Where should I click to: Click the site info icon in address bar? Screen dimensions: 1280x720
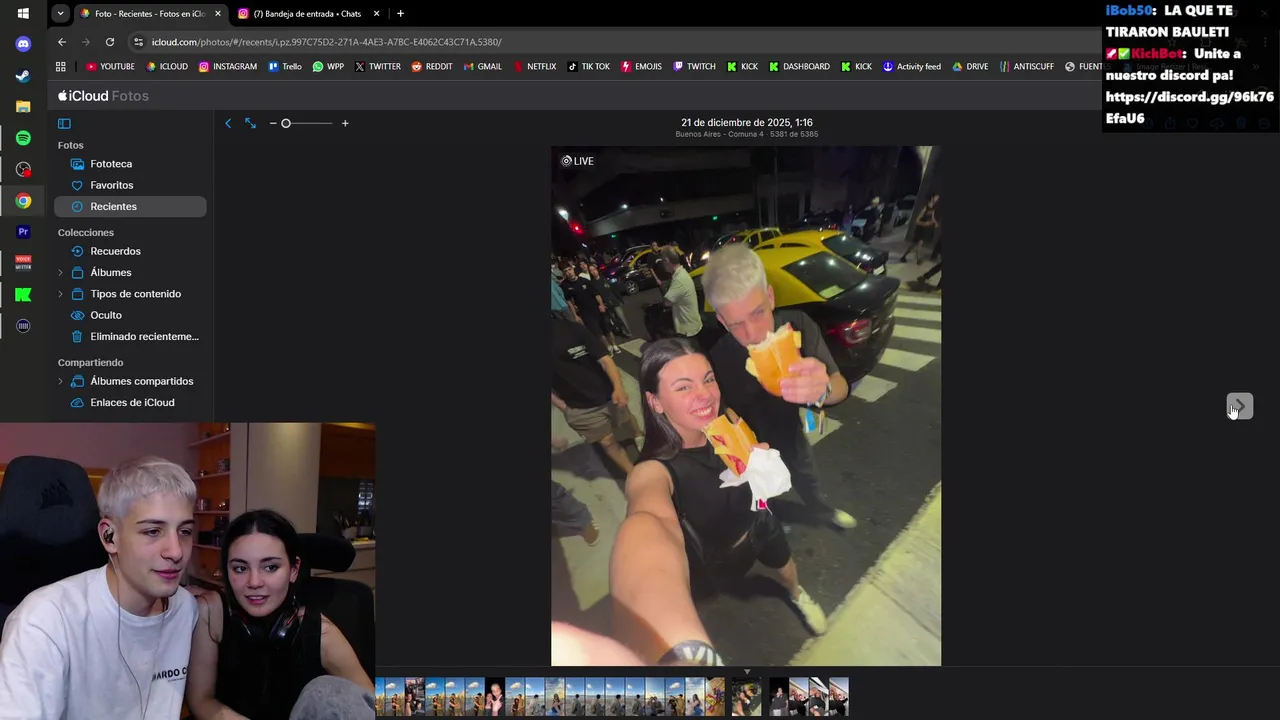coord(139,42)
